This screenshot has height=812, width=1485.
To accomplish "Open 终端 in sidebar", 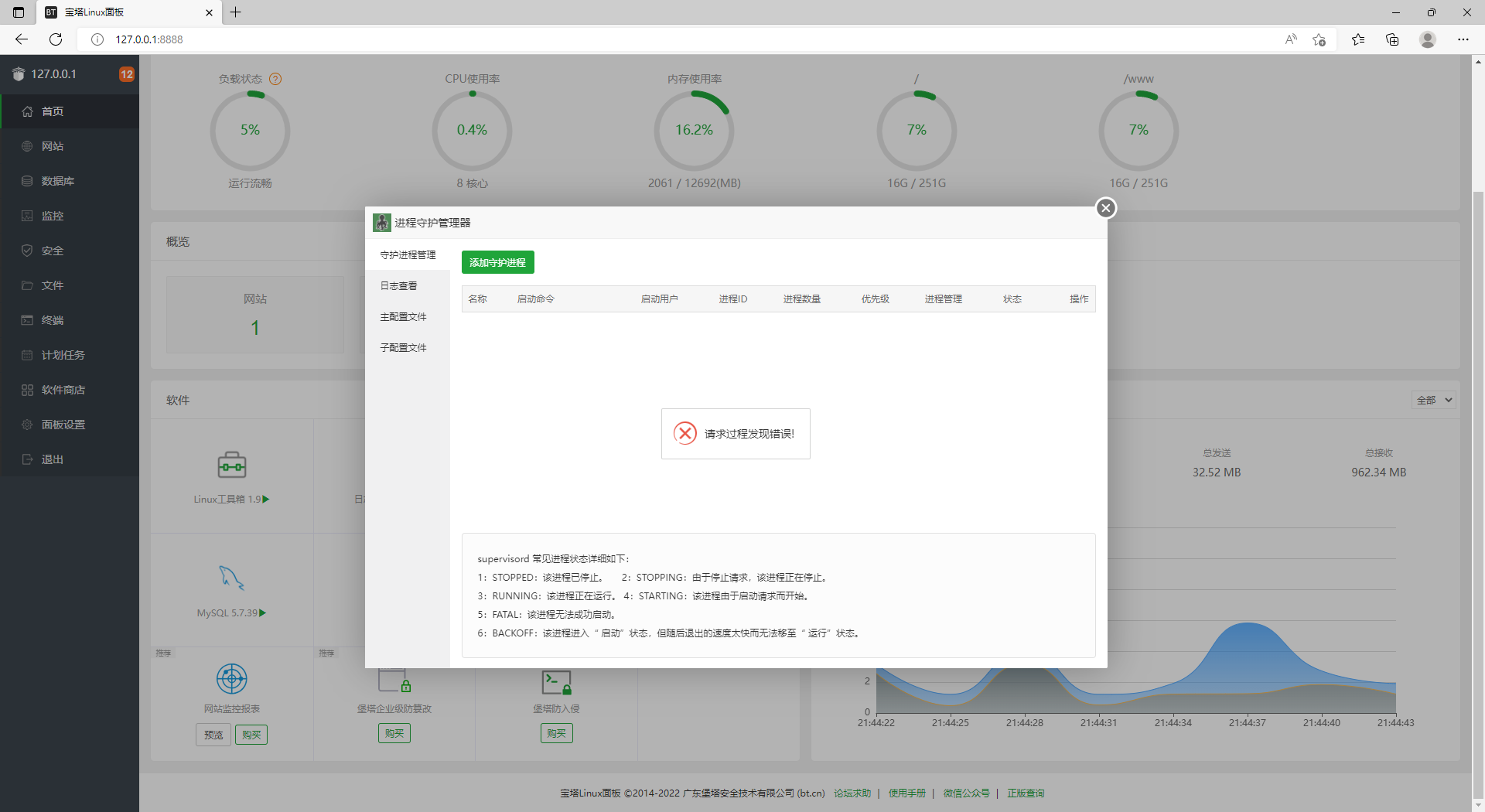I will click(70, 320).
